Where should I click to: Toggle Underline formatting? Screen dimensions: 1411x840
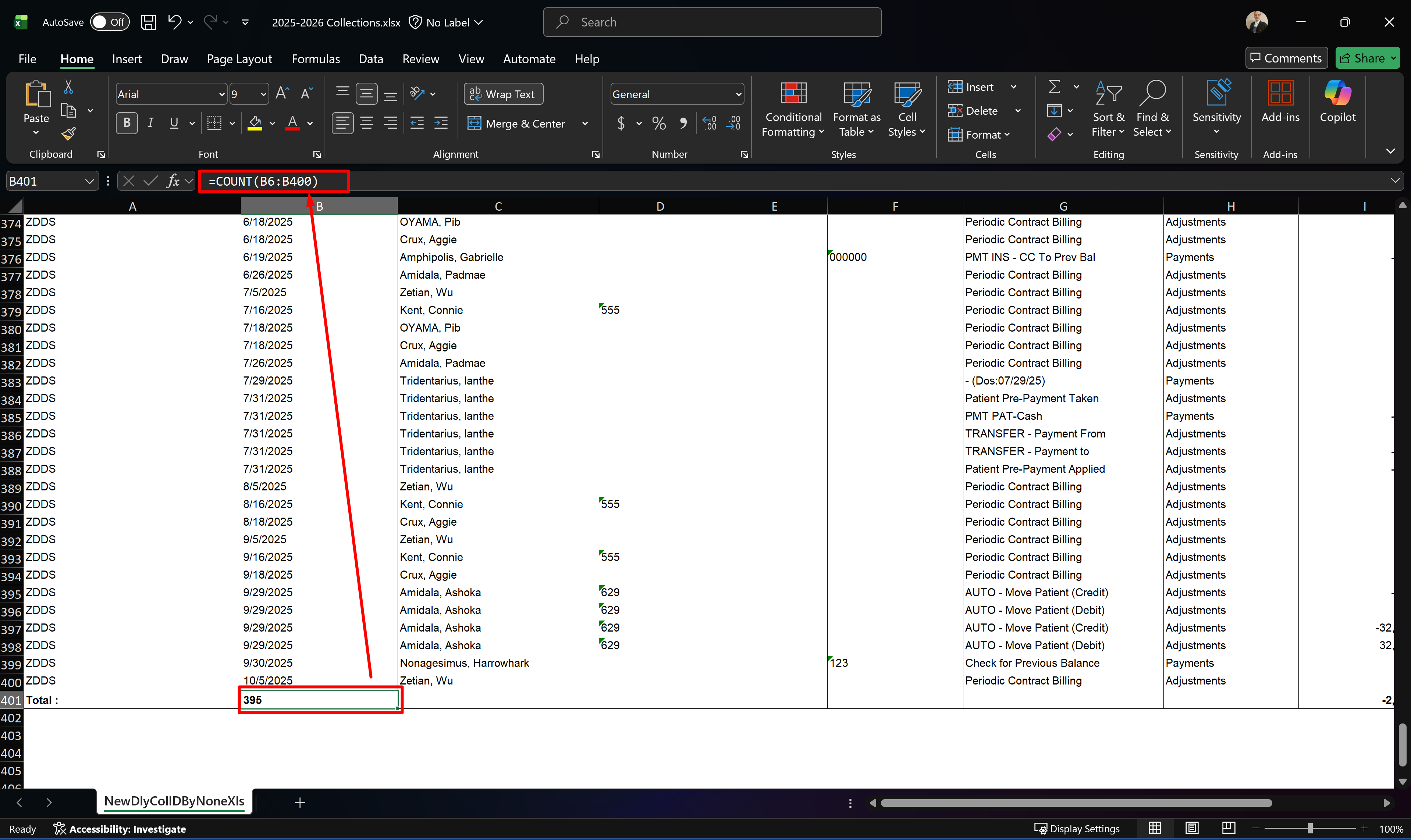point(174,123)
